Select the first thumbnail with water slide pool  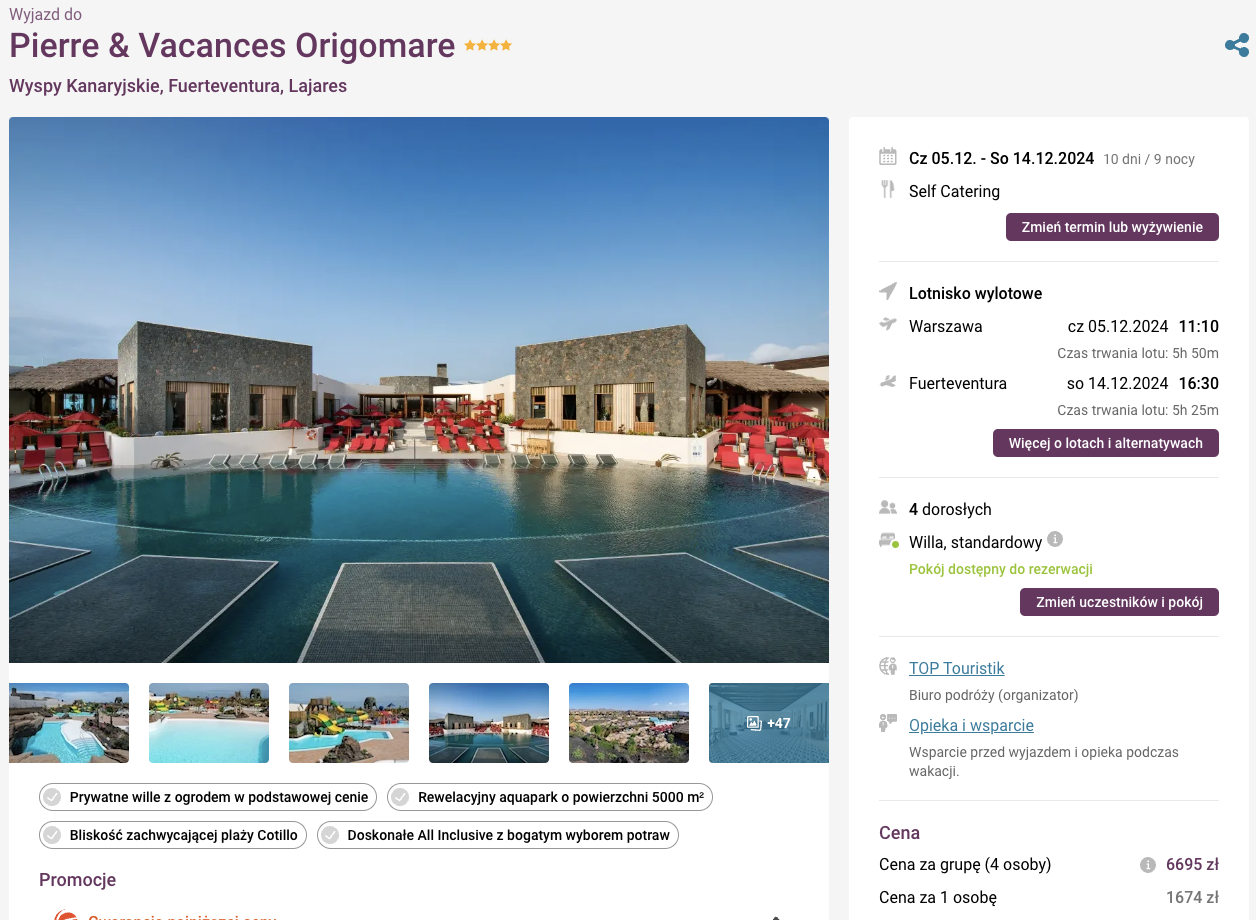click(x=69, y=723)
